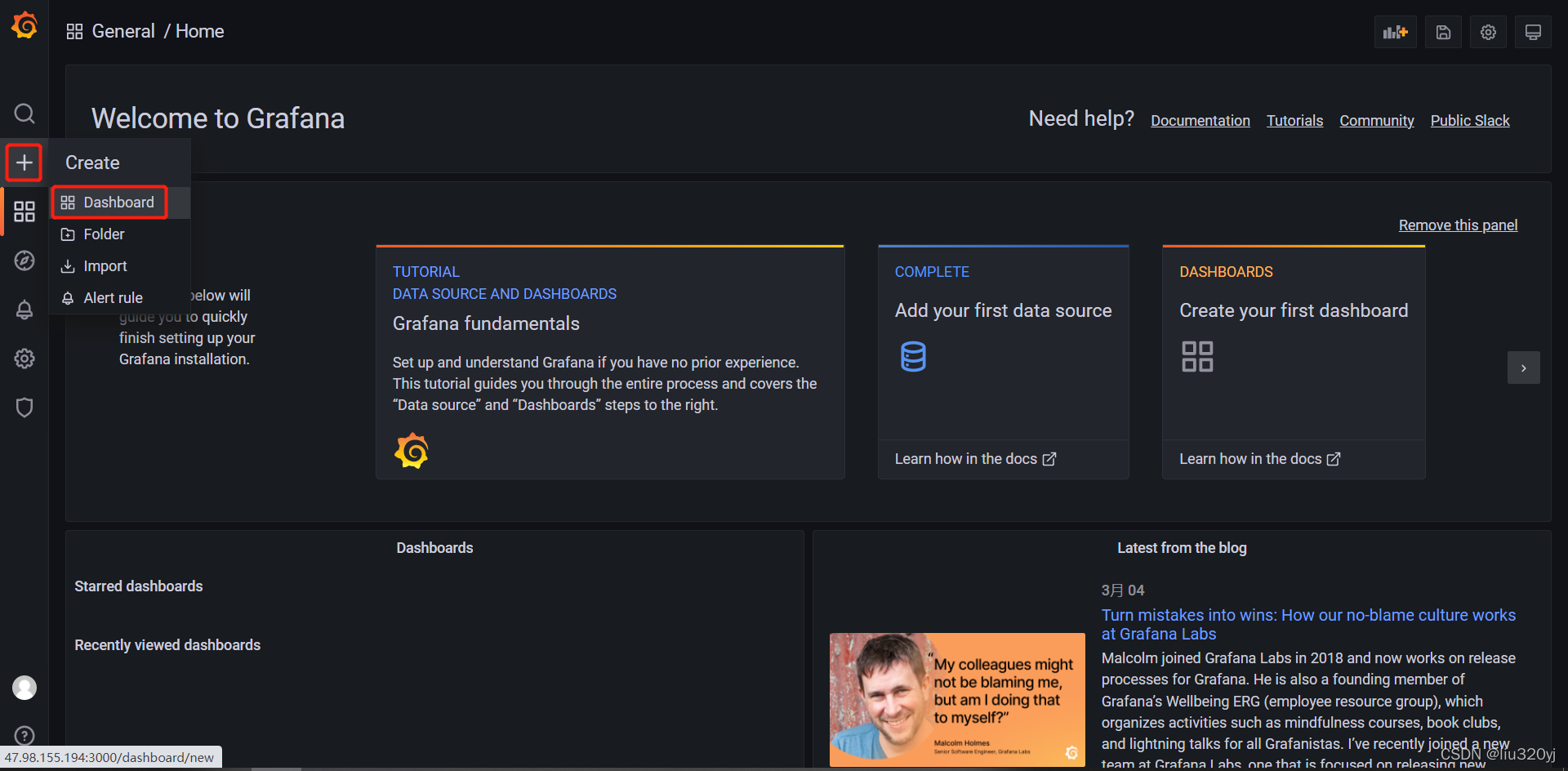This screenshot has width=1568, height=771.
Task: Click the General folder breadcrumb
Action: (123, 31)
